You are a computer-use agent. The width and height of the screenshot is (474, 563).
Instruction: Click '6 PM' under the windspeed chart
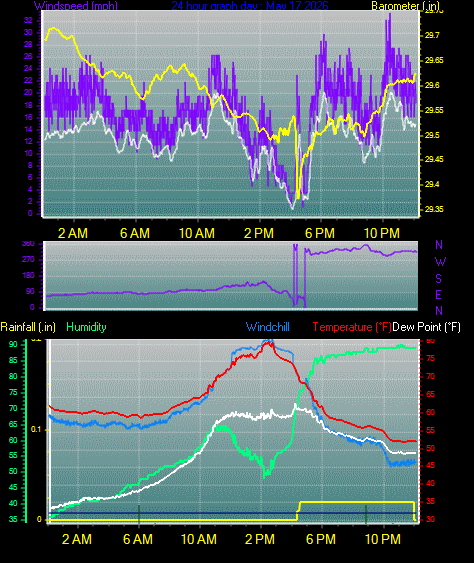[320, 233]
